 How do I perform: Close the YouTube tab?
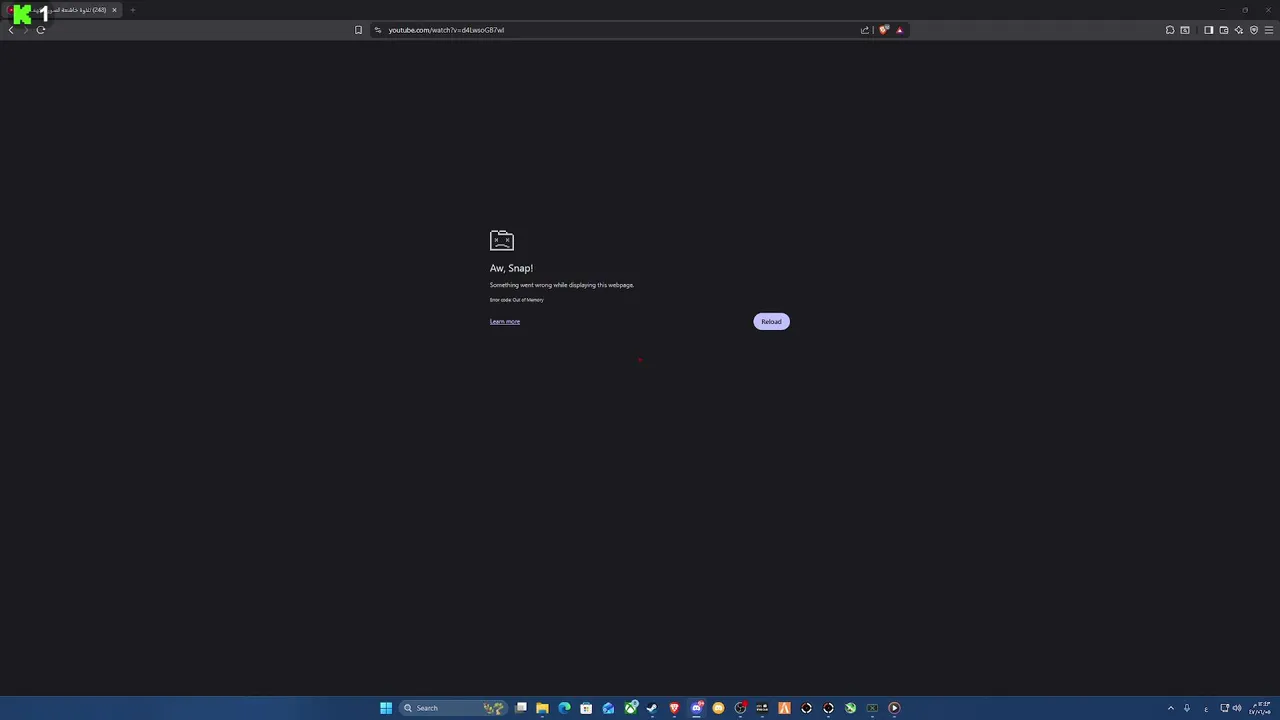tap(114, 10)
